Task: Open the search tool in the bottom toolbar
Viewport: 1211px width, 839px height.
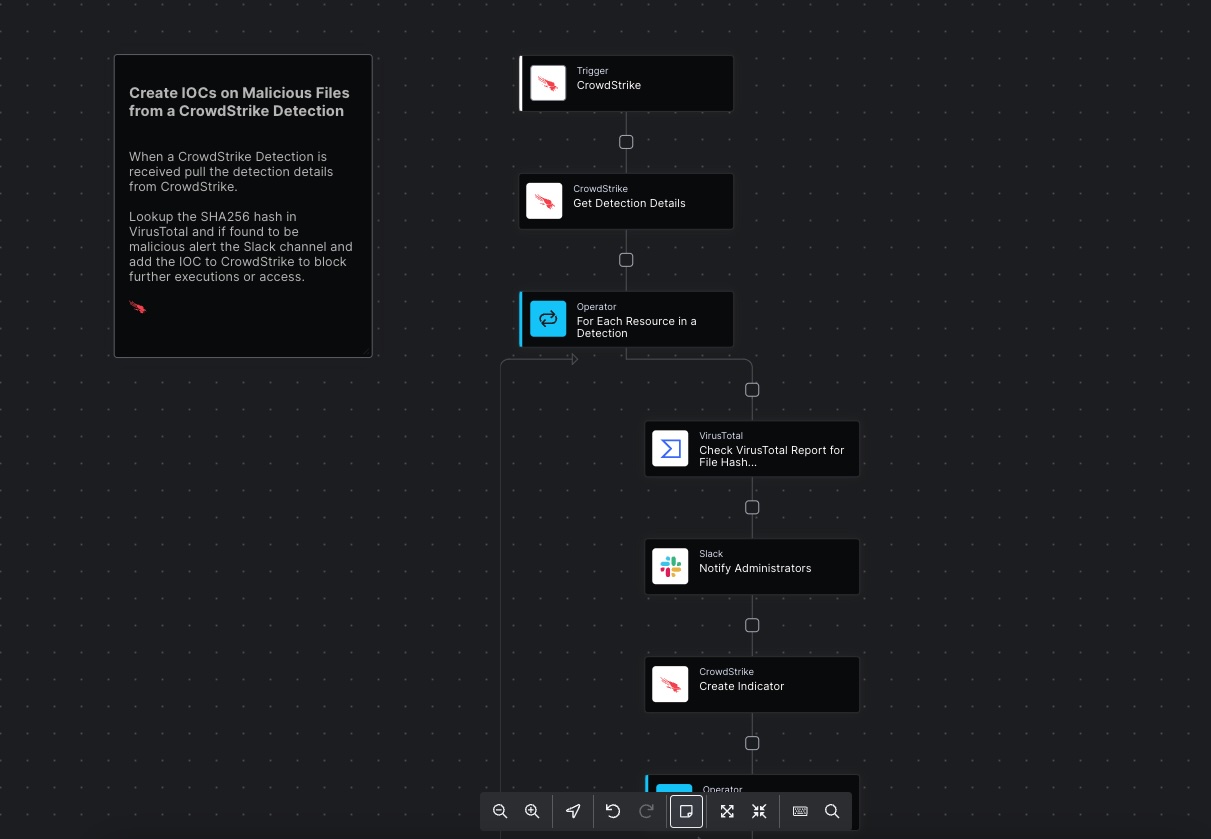Action: [832, 811]
